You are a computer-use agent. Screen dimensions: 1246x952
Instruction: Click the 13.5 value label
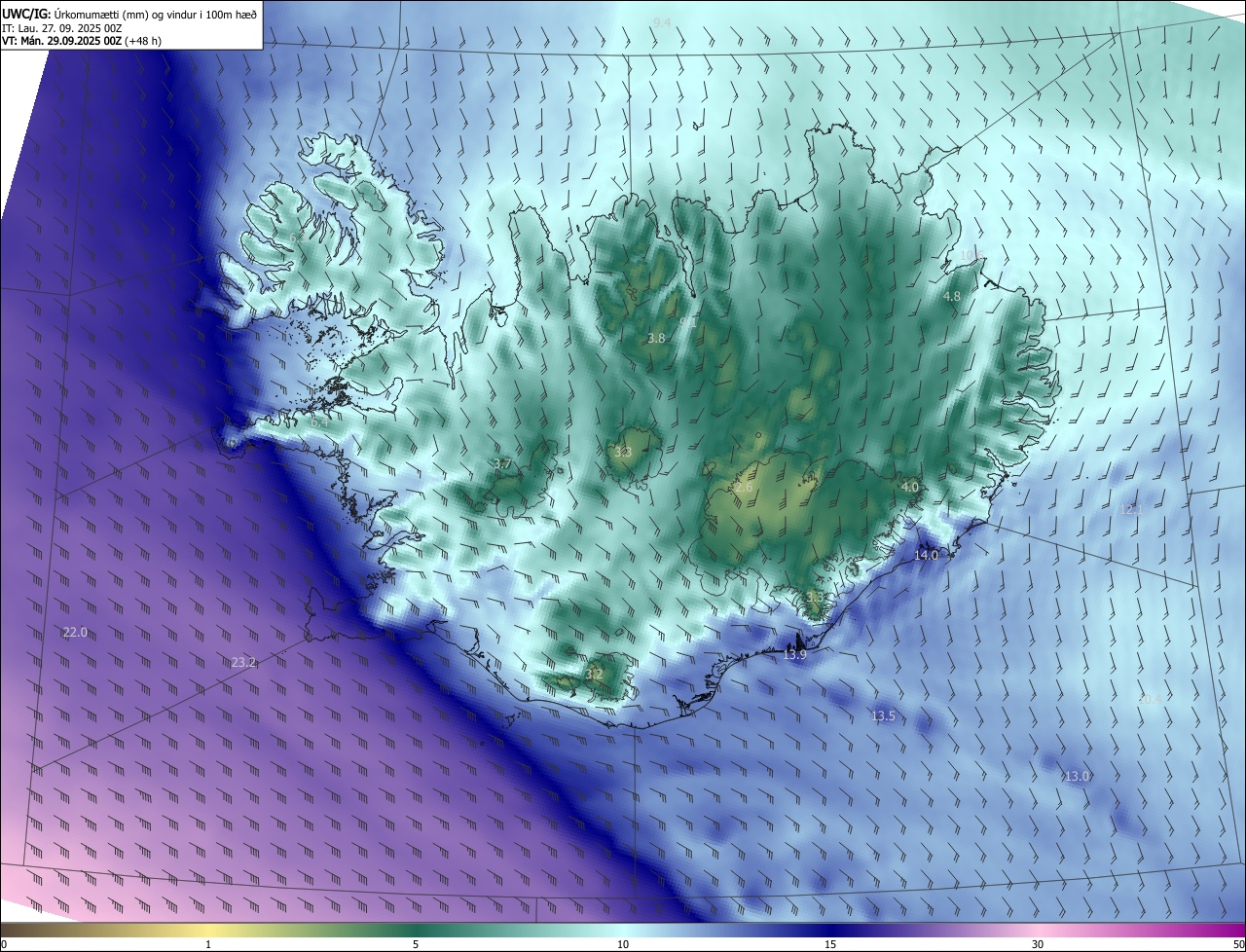tap(883, 715)
